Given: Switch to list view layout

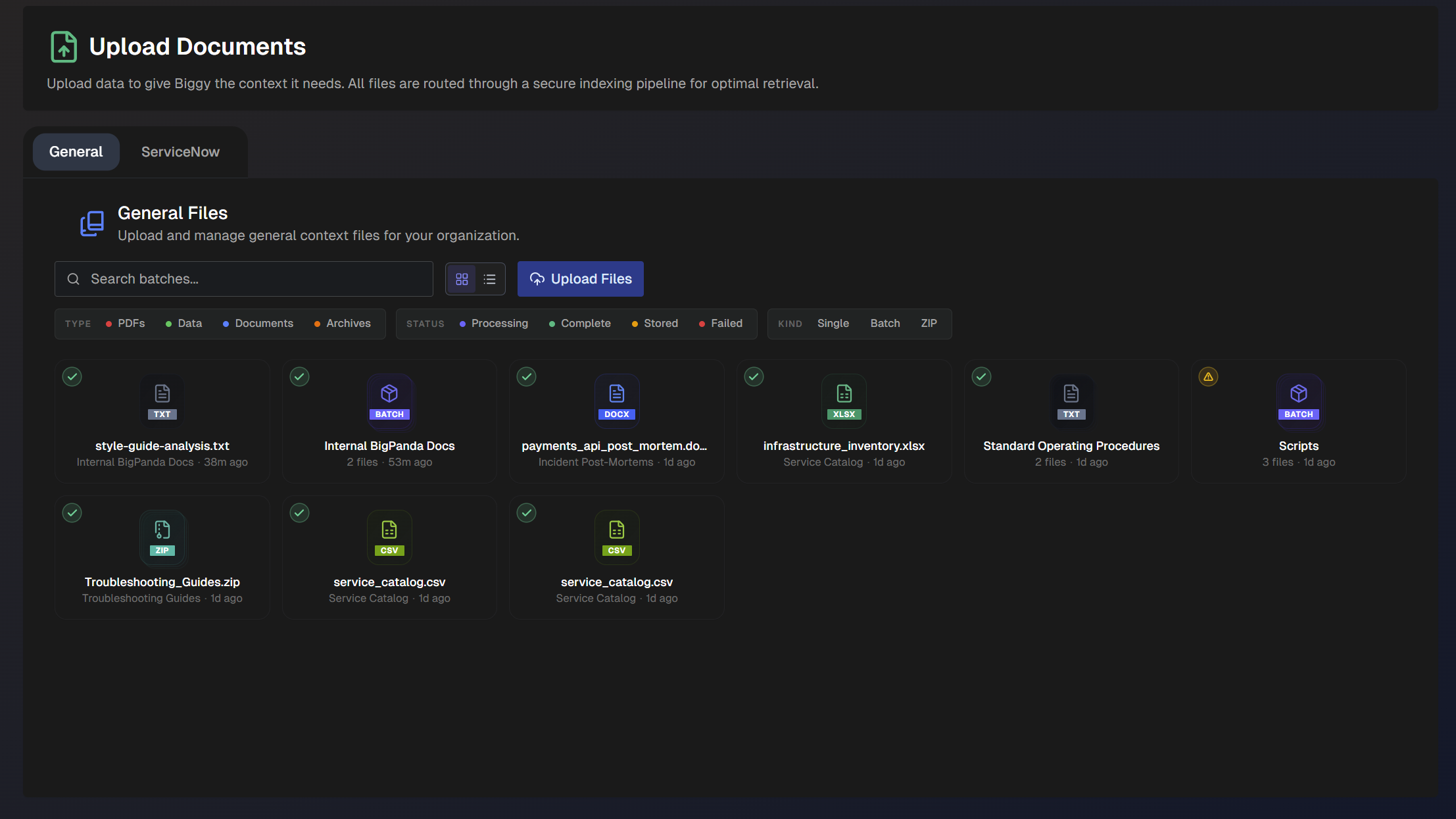Looking at the screenshot, I should [x=489, y=278].
